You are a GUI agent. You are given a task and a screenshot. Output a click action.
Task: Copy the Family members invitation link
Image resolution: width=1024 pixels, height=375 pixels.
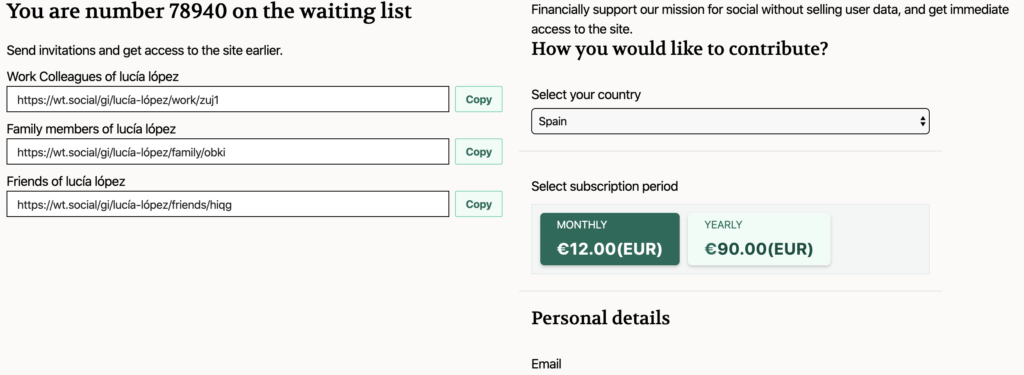[x=479, y=152]
